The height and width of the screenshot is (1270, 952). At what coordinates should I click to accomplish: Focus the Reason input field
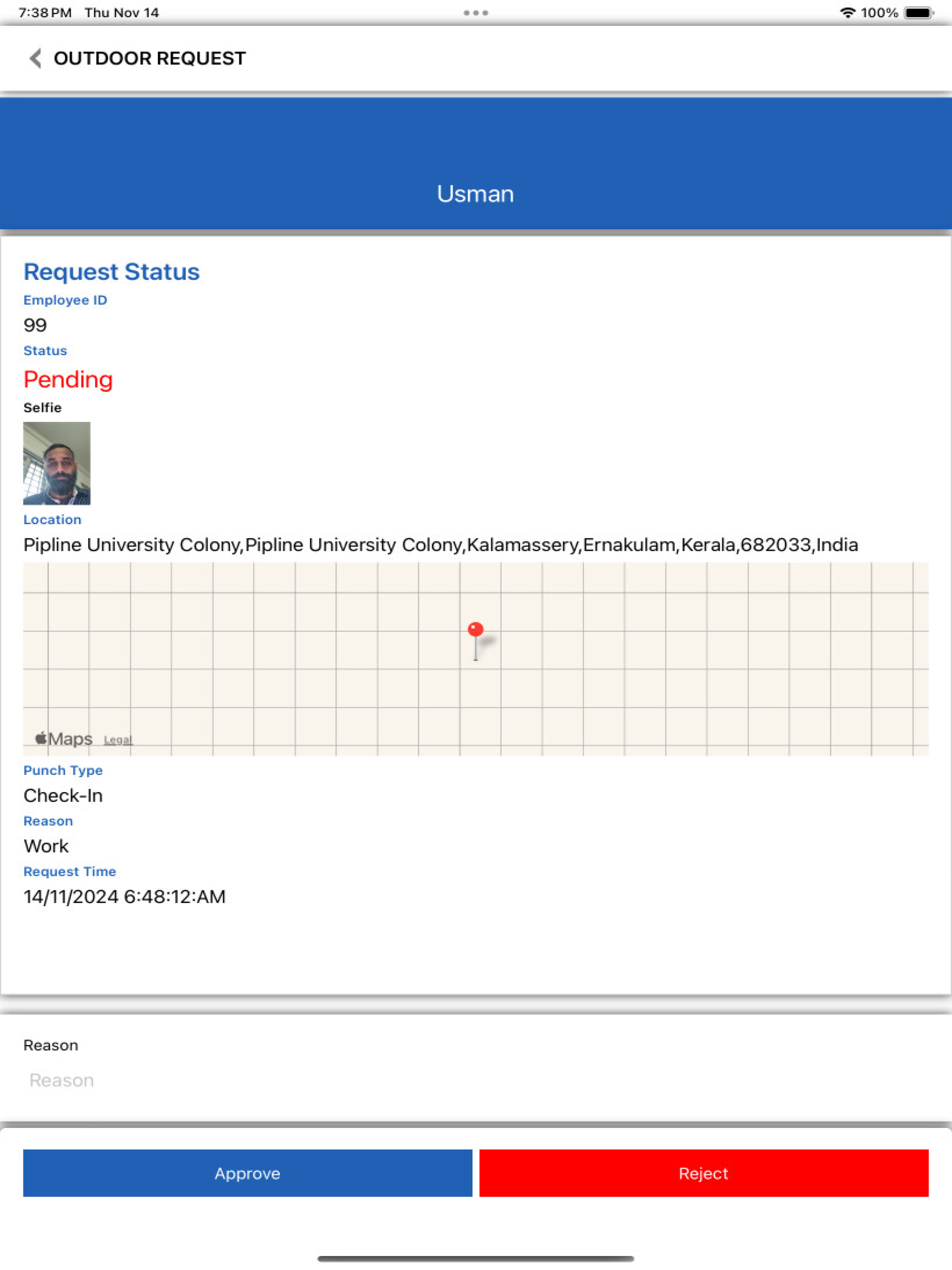(476, 1080)
